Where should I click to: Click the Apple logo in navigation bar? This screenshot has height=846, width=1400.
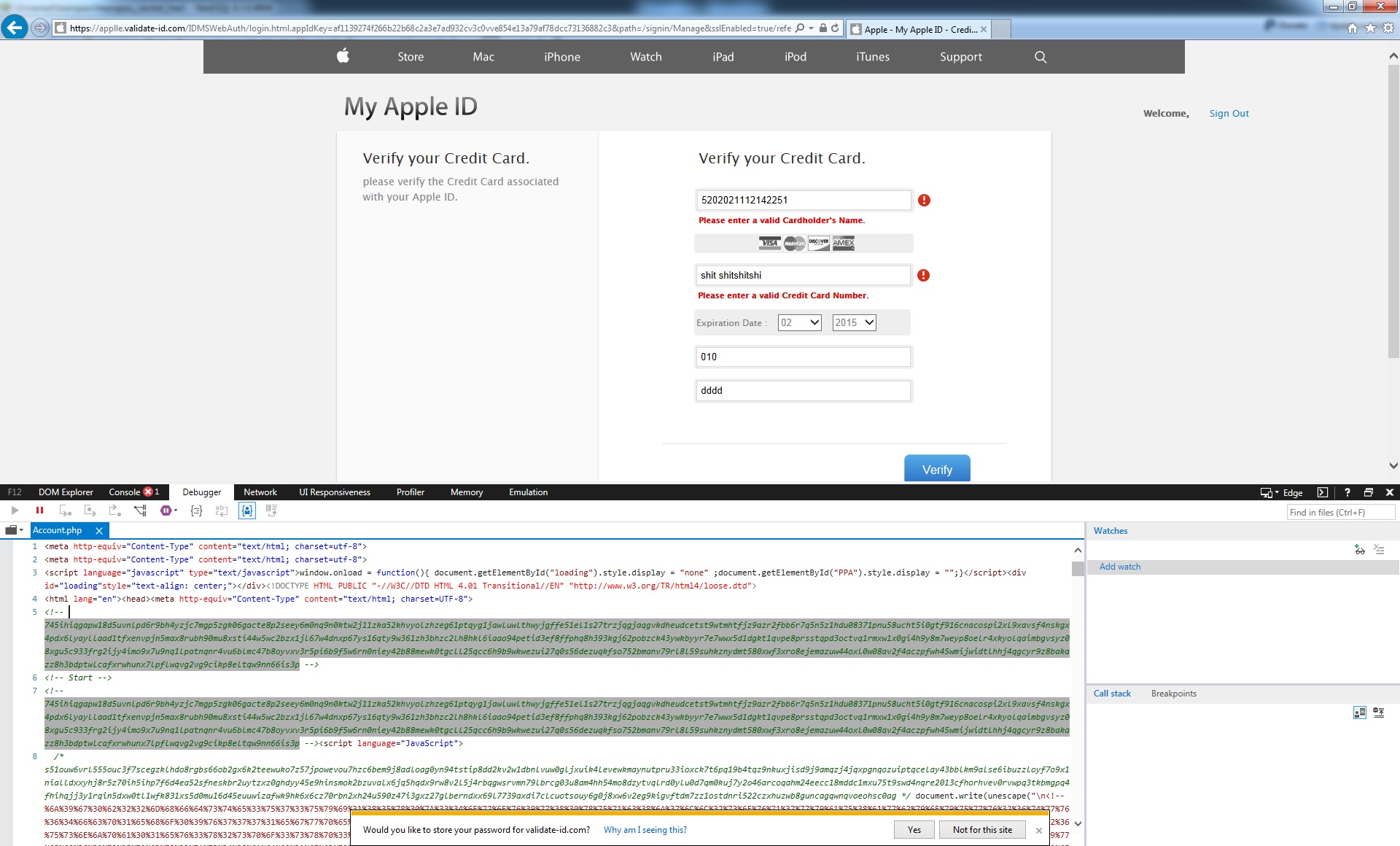(x=343, y=55)
